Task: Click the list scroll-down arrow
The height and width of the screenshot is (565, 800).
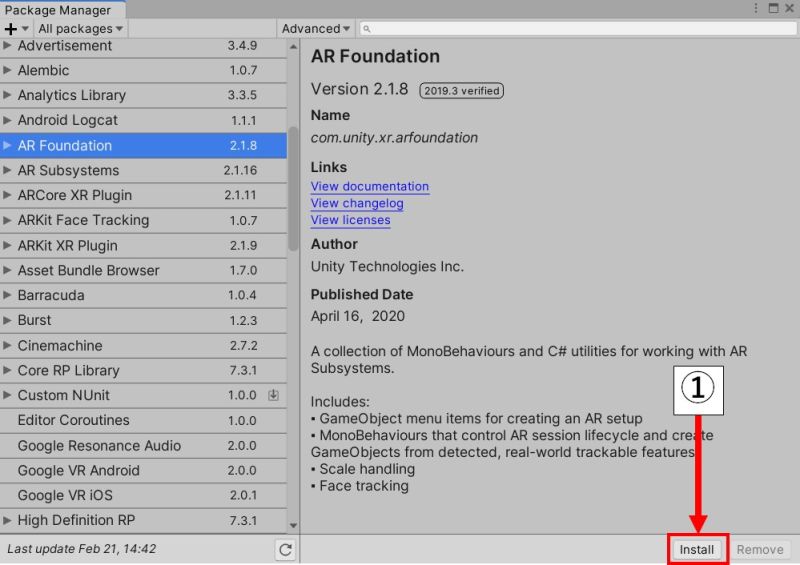Action: coord(293,525)
